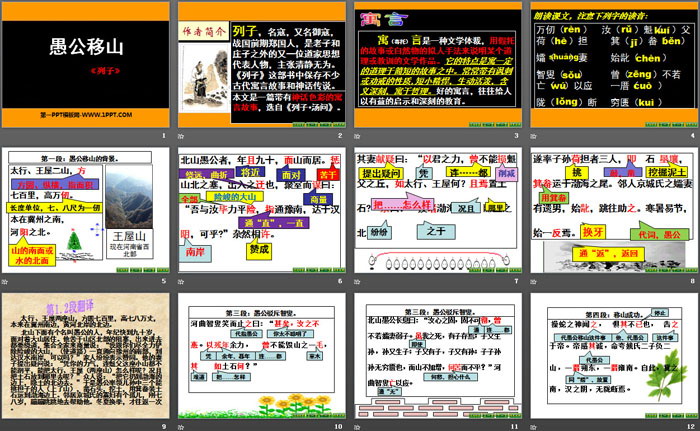Click slide number 6 label
The image size is (700, 431).
click(340, 281)
